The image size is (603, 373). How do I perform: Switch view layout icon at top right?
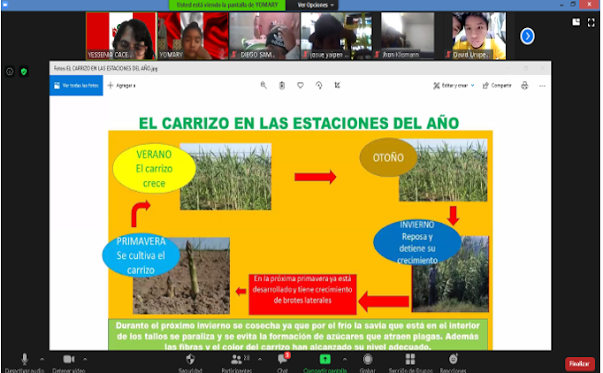click(576, 22)
